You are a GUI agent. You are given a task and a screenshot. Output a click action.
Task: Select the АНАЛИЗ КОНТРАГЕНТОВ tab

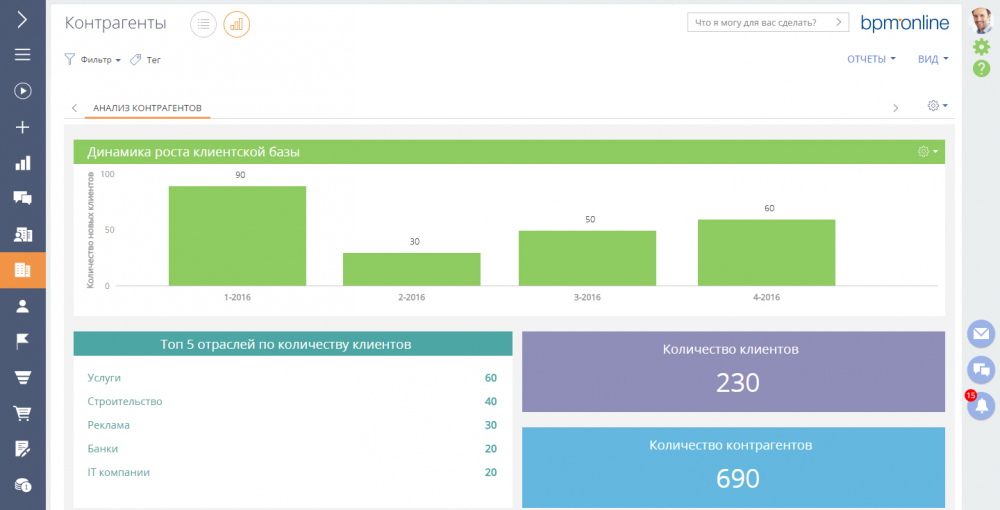click(147, 107)
